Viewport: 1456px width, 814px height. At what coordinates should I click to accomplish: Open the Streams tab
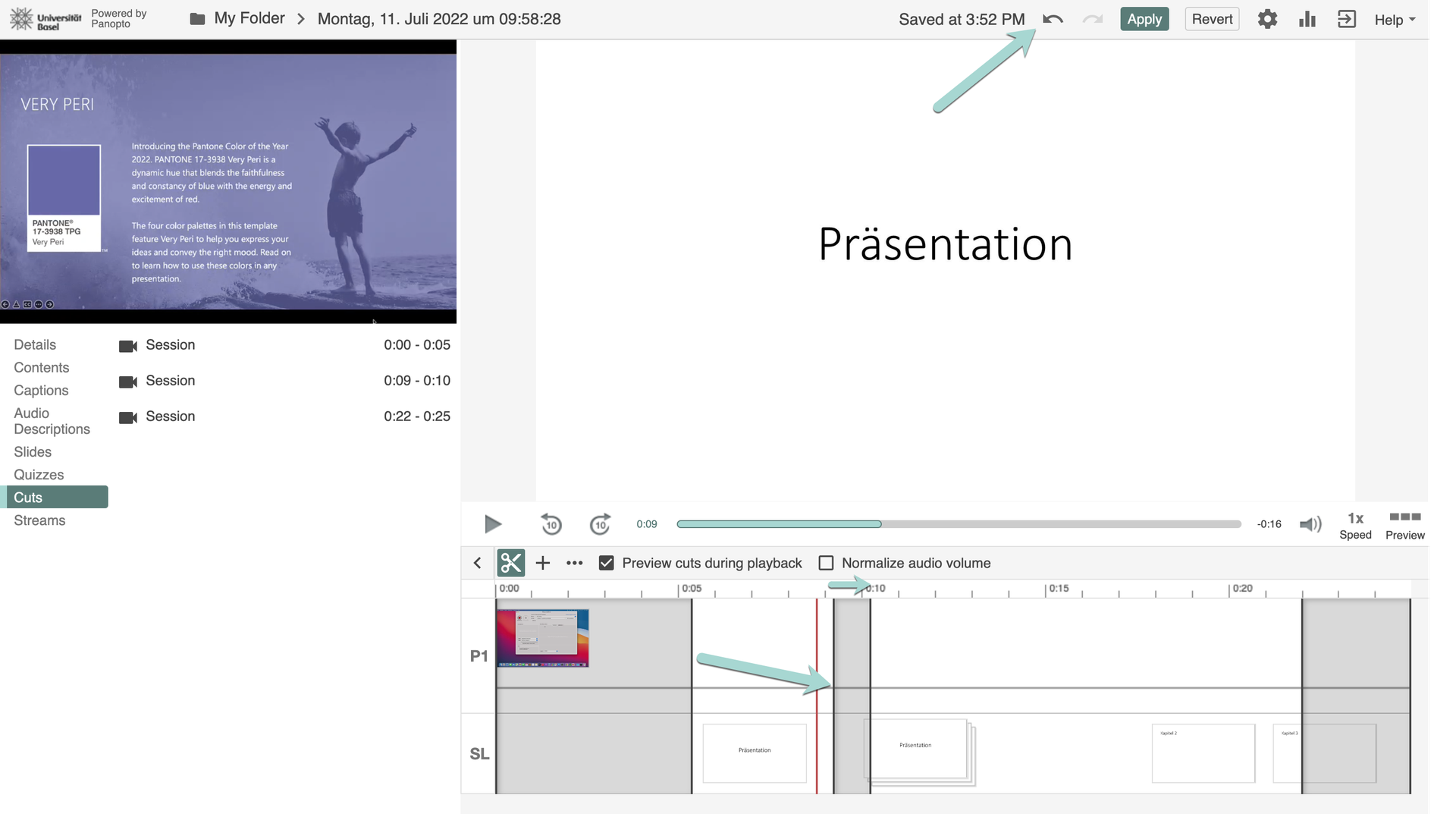point(39,520)
